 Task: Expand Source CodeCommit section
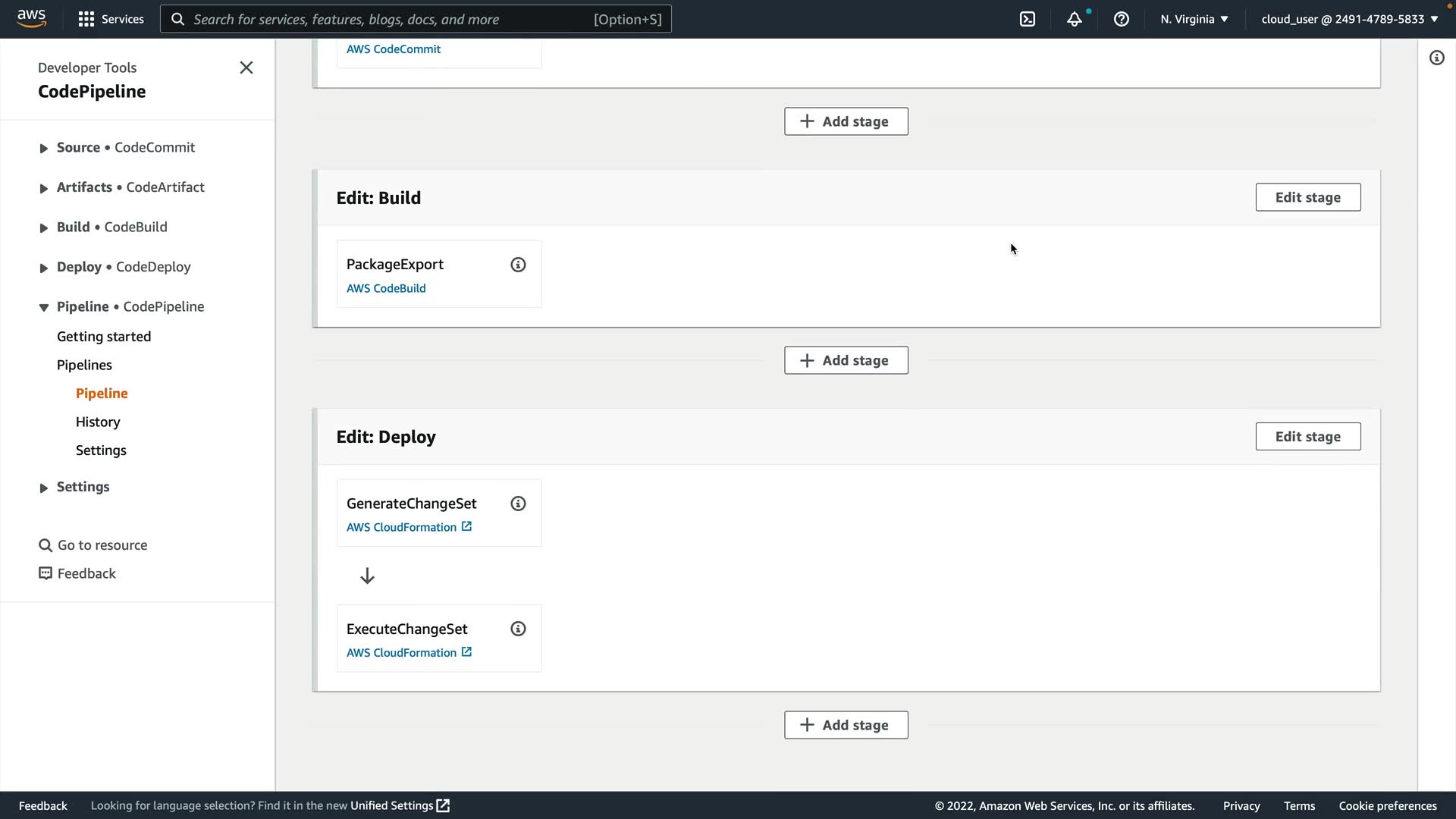[x=44, y=149]
